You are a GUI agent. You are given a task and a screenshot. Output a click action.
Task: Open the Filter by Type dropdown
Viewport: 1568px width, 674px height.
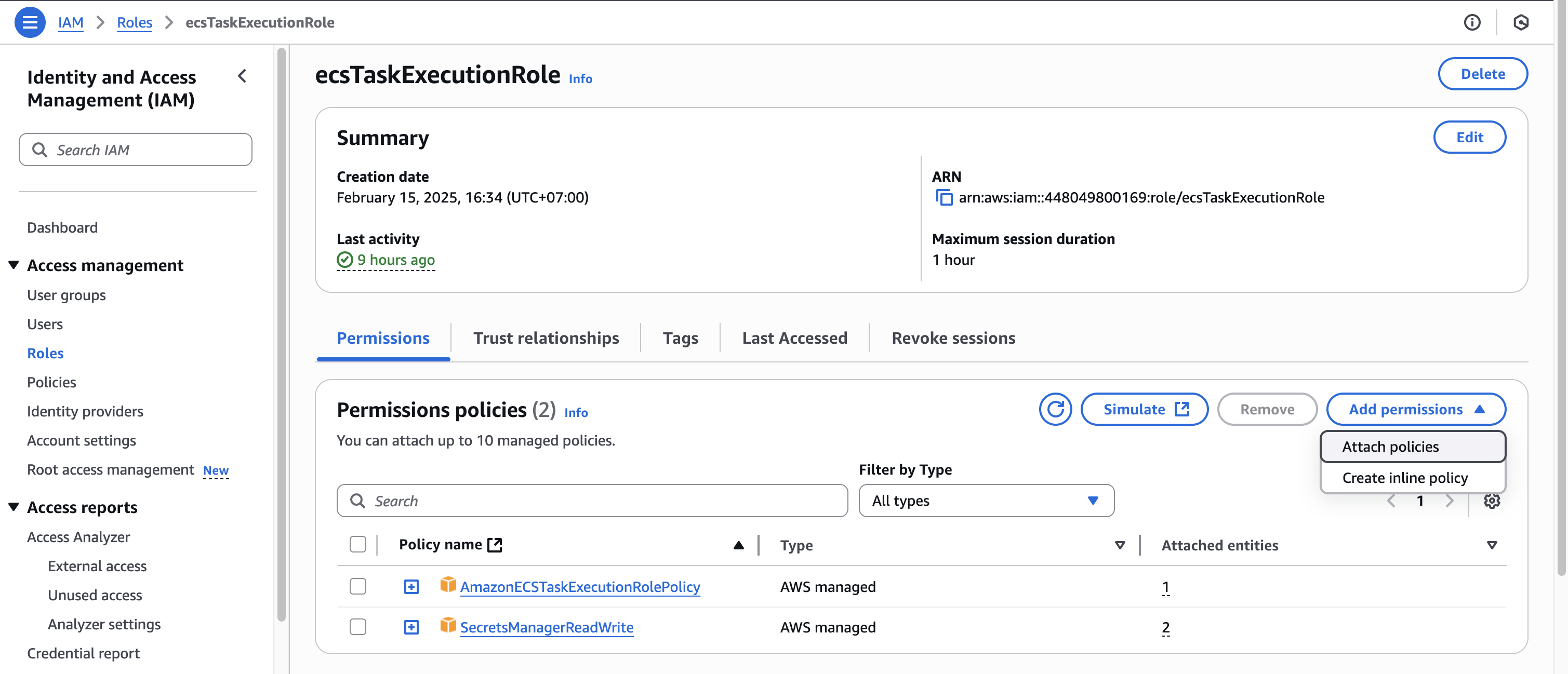[x=986, y=501]
